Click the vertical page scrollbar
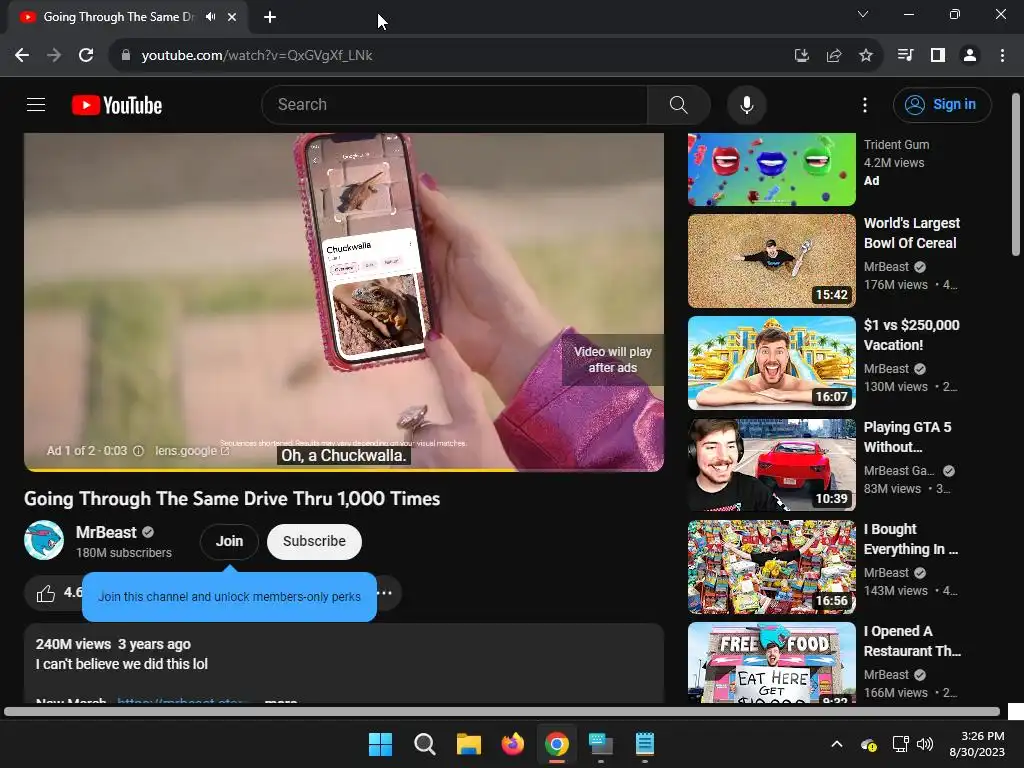Screen dimensions: 1024x768 [x=1016, y=174]
